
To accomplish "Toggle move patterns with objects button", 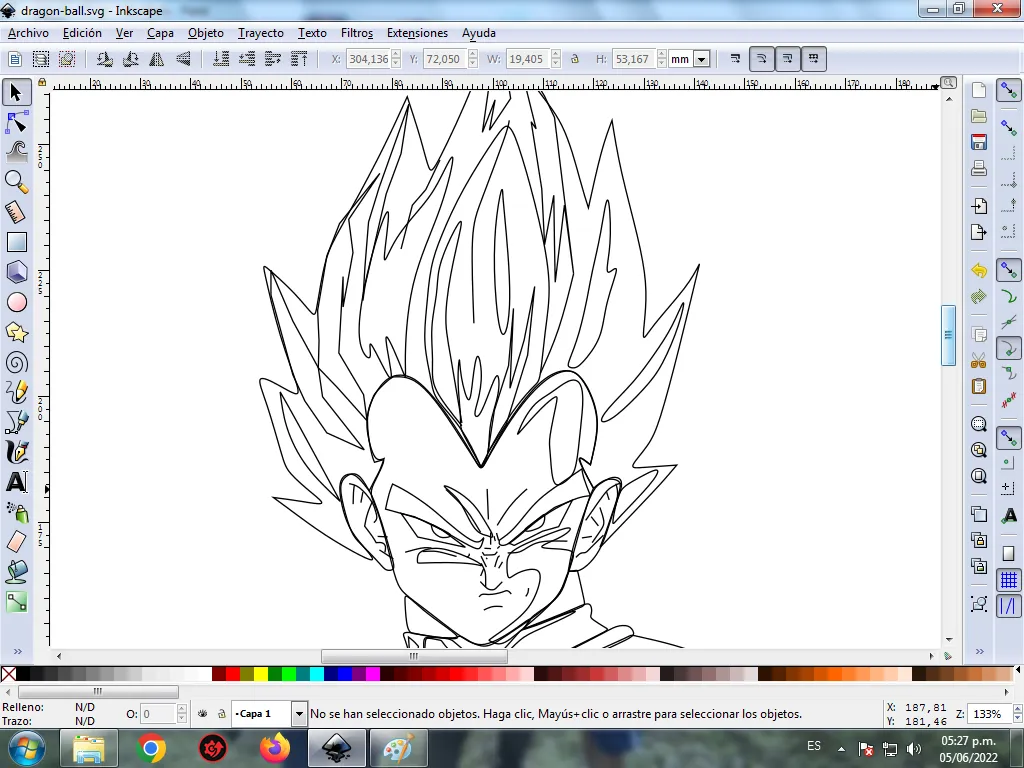I will tap(814, 59).
